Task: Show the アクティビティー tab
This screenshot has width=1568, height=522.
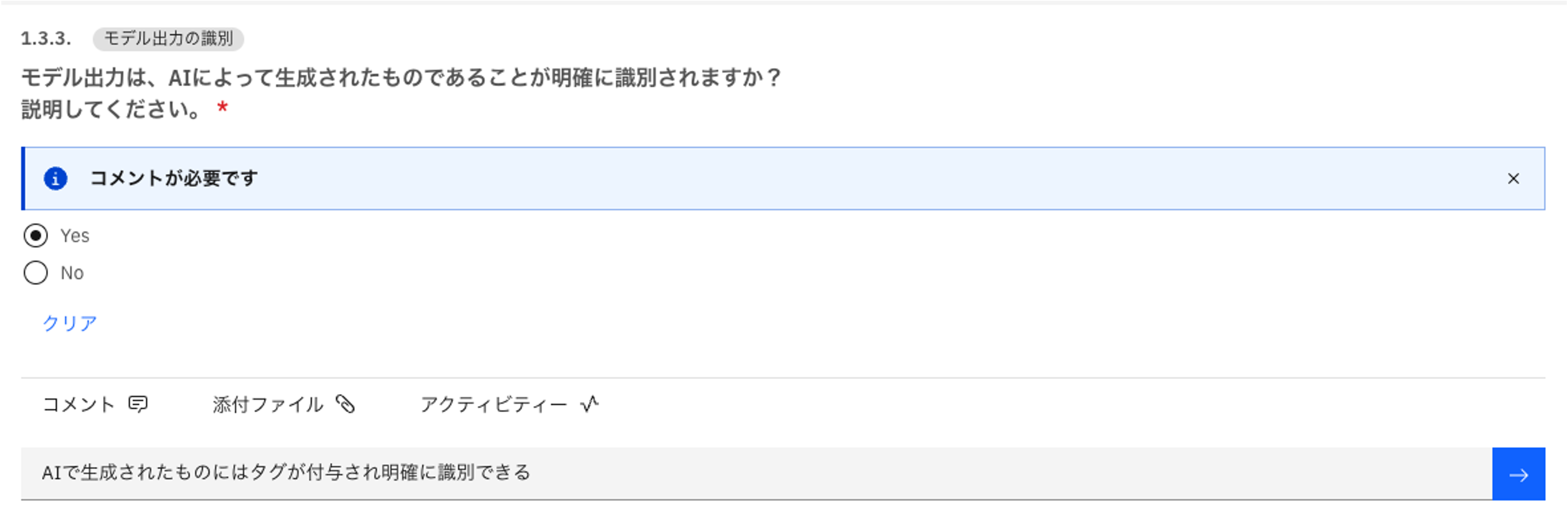Action: click(493, 404)
